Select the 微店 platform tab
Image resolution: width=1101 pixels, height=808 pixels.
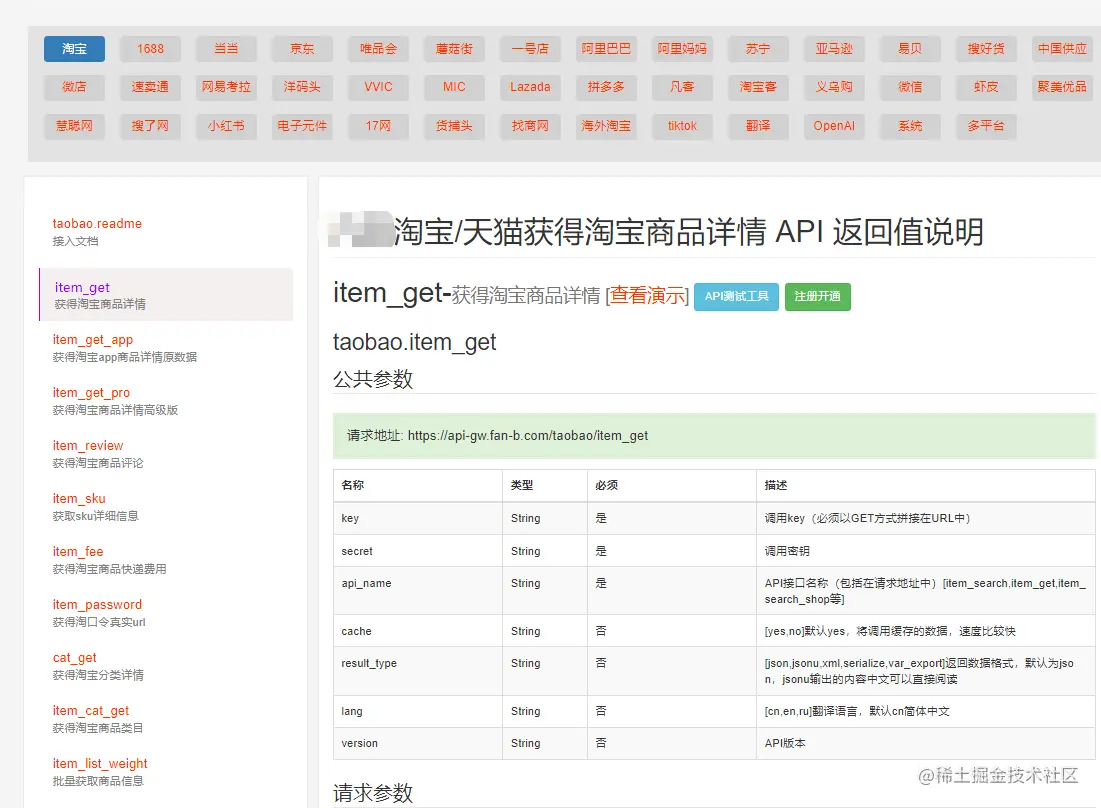pyautogui.click(x=74, y=87)
